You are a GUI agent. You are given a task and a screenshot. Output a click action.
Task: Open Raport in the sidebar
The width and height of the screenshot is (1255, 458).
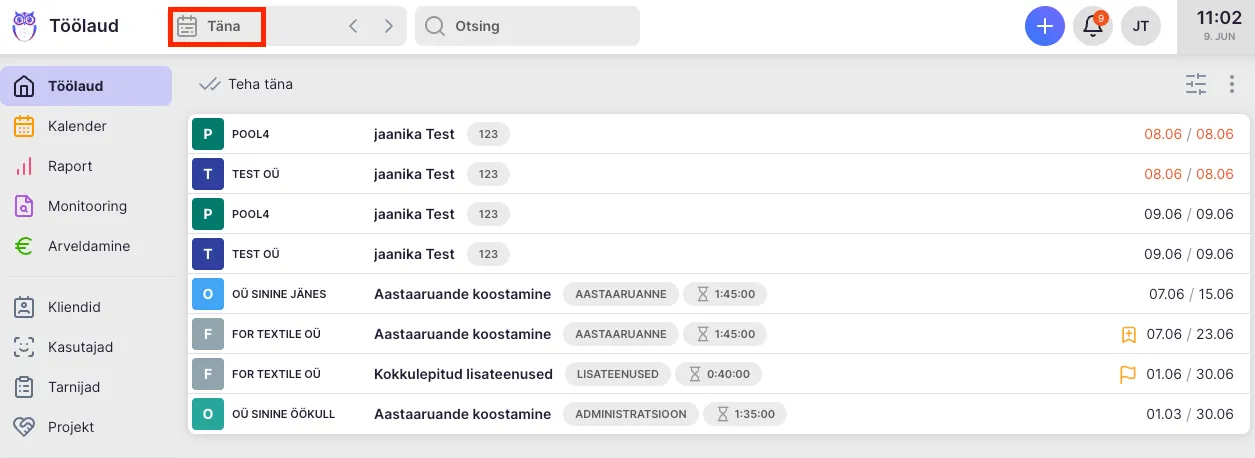tap(70, 166)
